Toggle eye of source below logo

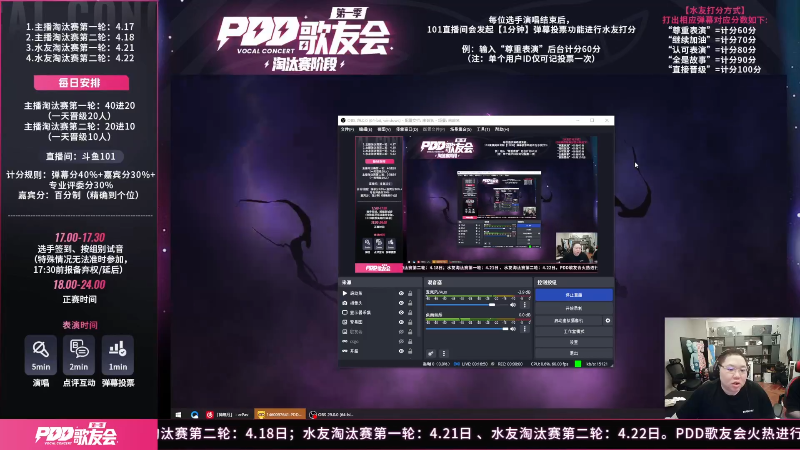(401, 351)
